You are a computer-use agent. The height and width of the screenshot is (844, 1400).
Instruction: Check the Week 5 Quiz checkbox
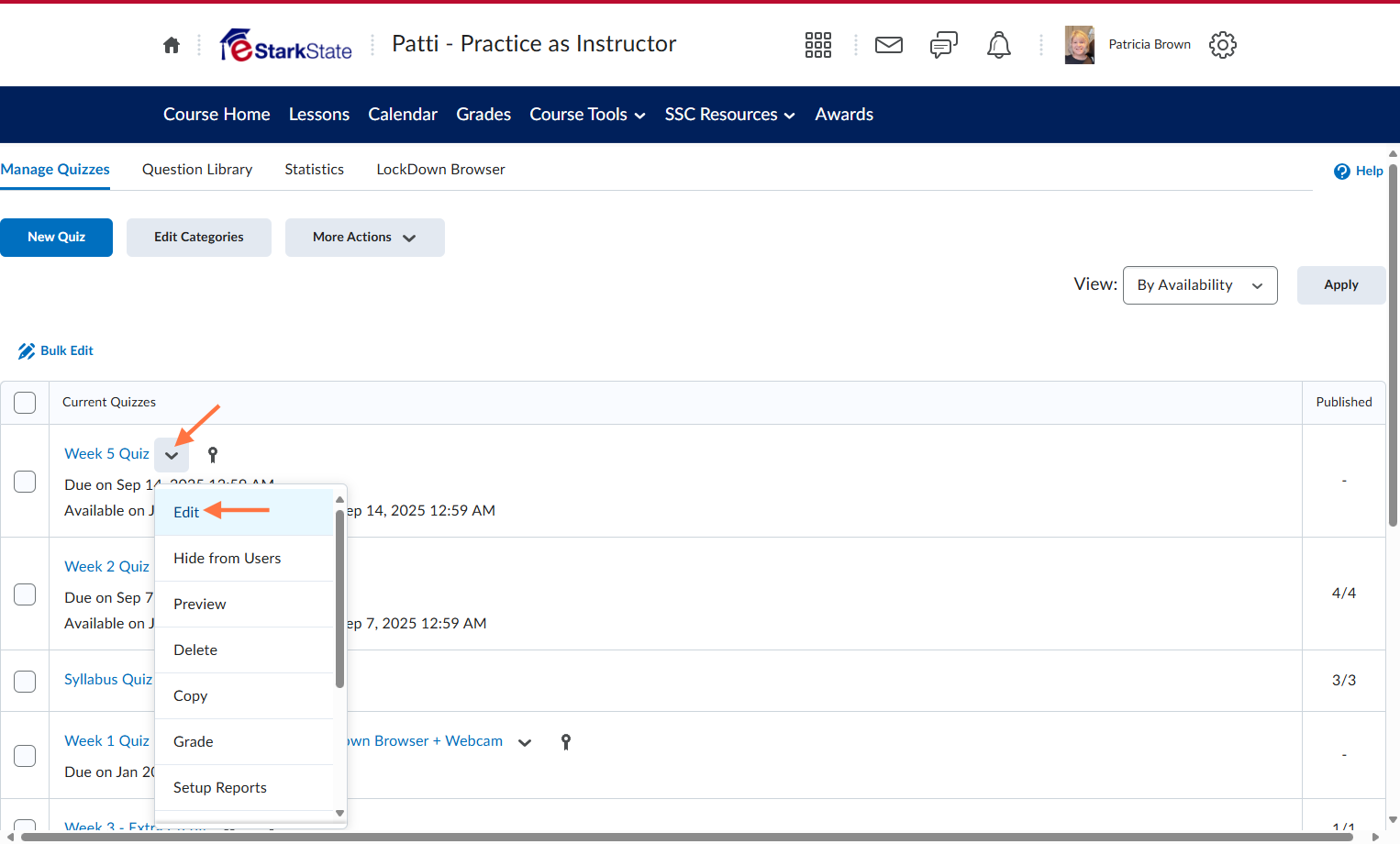coord(25,482)
